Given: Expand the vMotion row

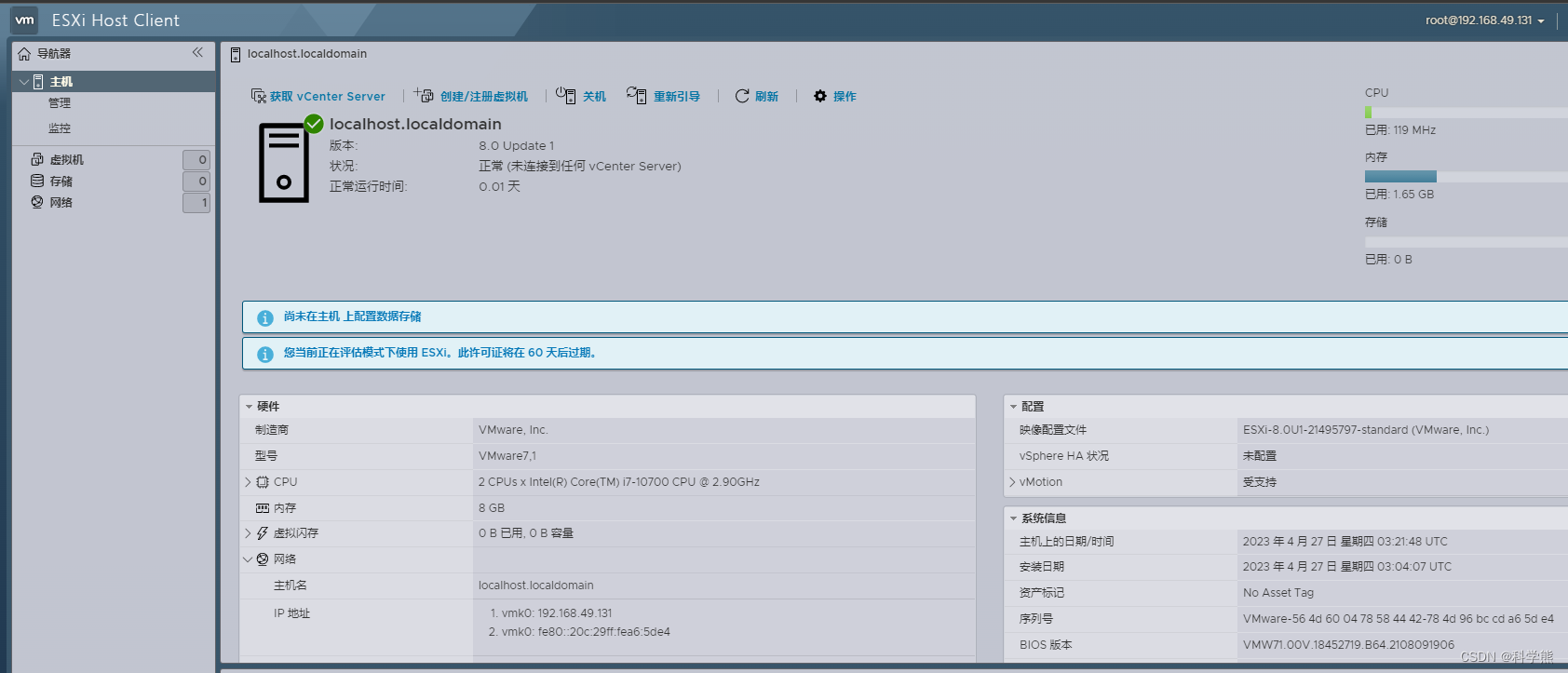Looking at the screenshot, I should click(x=1012, y=482).
